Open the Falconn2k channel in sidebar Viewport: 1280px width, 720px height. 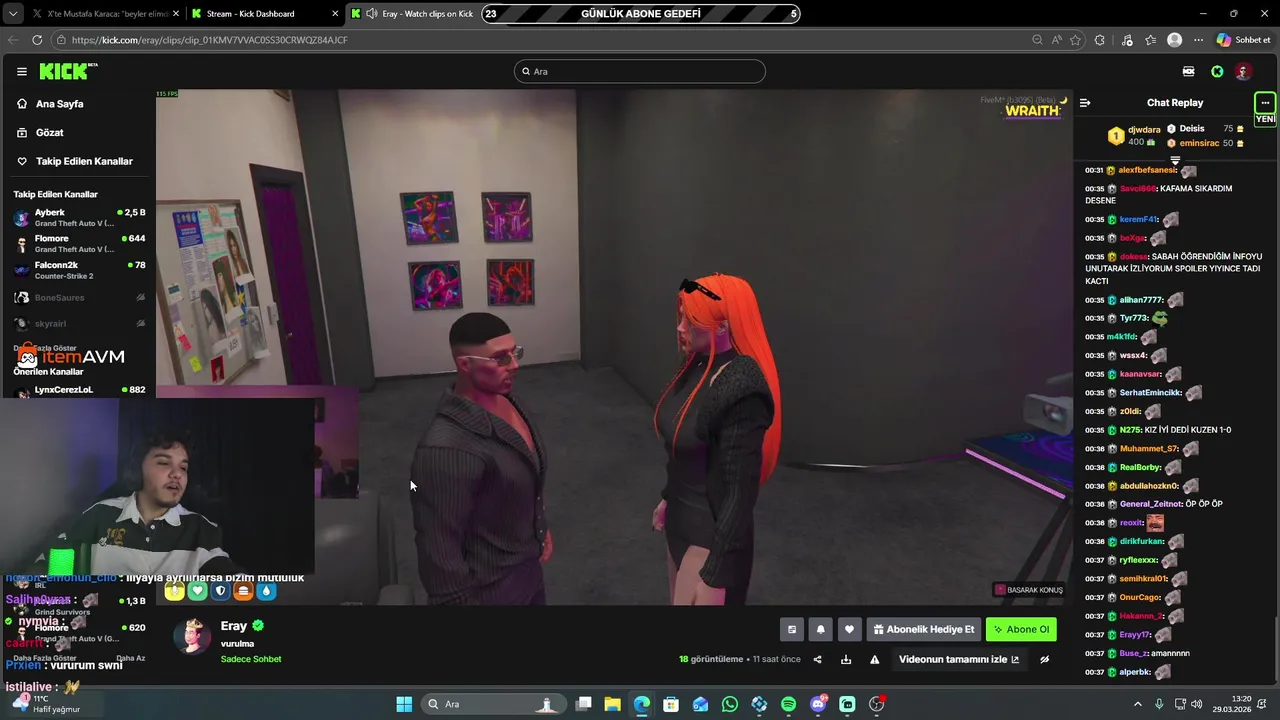coord(78,270)
